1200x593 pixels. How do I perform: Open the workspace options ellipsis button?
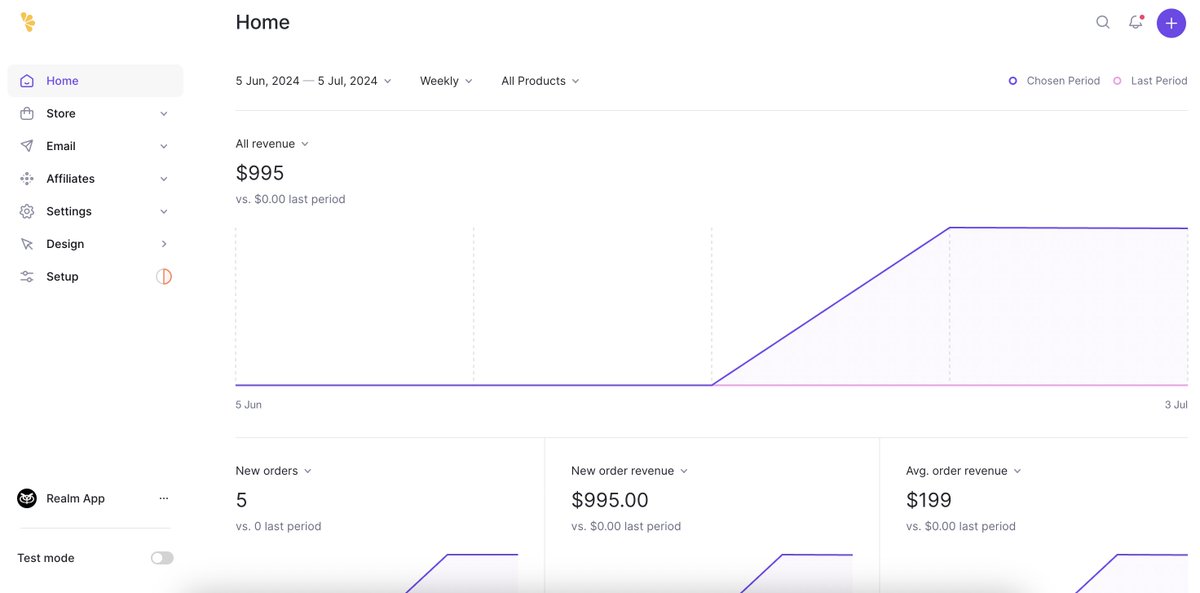pyautogui.click(x=163, y=497)
